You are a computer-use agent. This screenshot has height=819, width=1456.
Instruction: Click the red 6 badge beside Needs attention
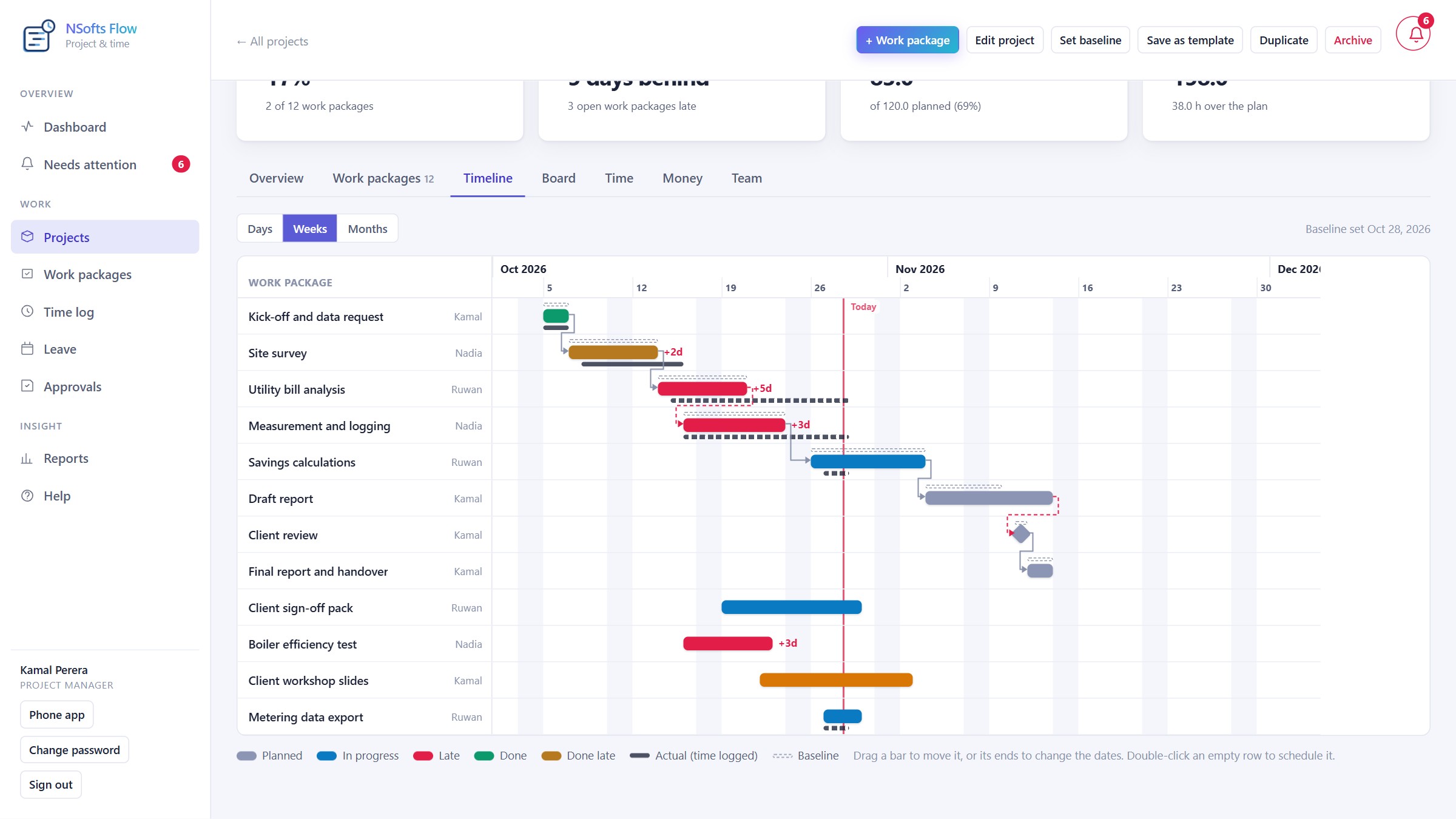point(181,164)
